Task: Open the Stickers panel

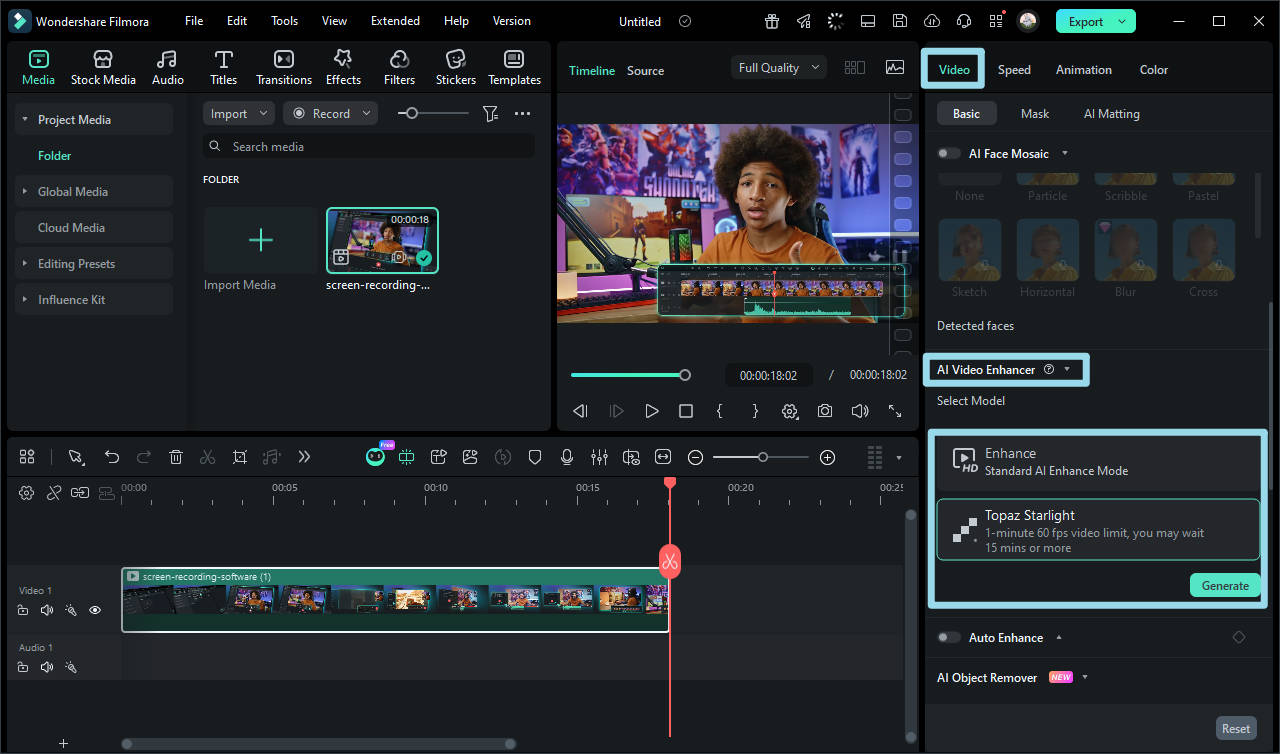Action: 455,66
